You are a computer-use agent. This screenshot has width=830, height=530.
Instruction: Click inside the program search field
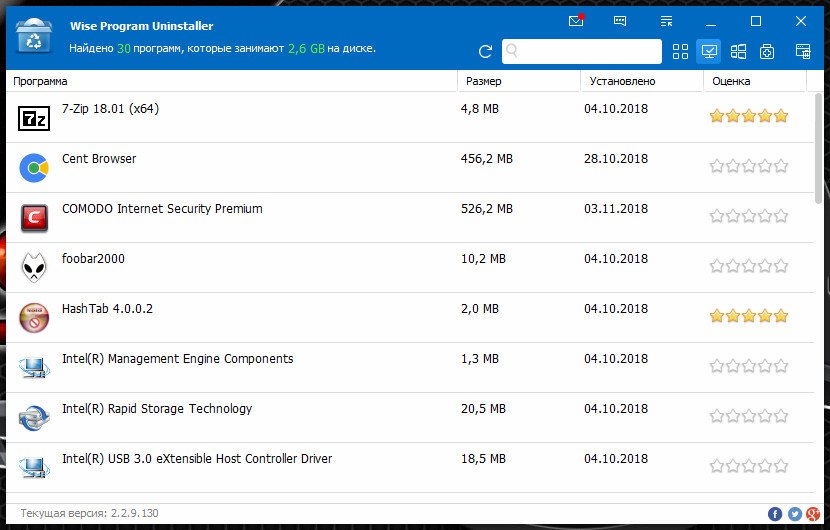coord(582,51)
